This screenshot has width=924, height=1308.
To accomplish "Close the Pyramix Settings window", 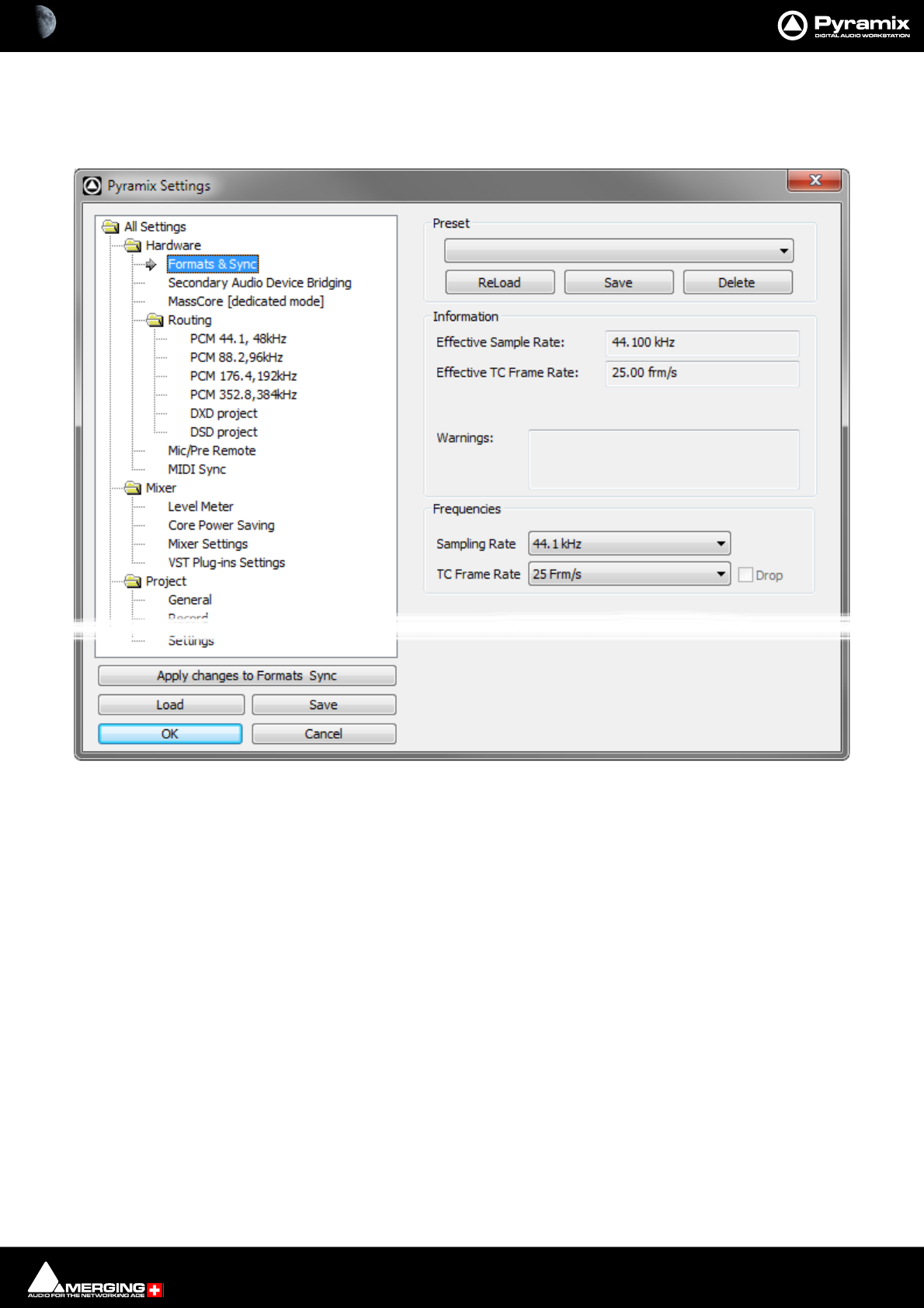I will [x=815, y=179].
